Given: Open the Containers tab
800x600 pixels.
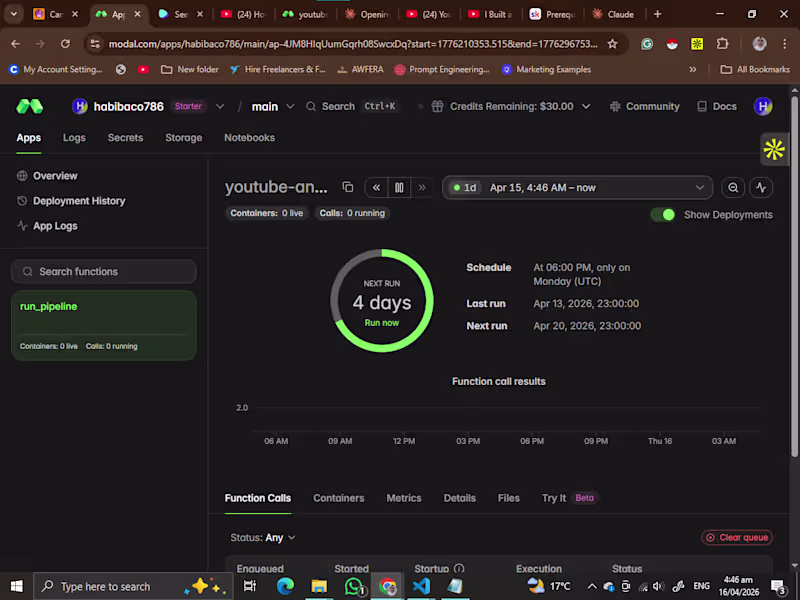Looking at the screenshot, I should click(339, 498).
